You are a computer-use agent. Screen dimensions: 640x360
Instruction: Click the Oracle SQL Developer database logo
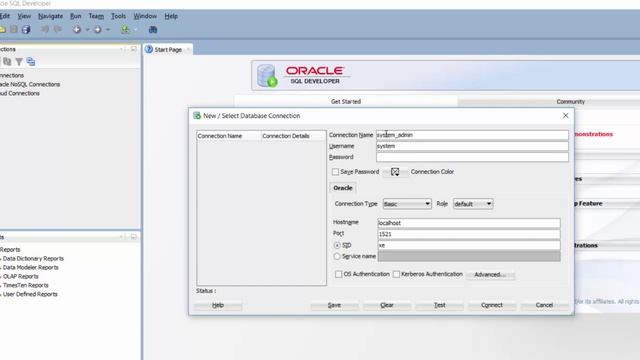coord(267,76)
